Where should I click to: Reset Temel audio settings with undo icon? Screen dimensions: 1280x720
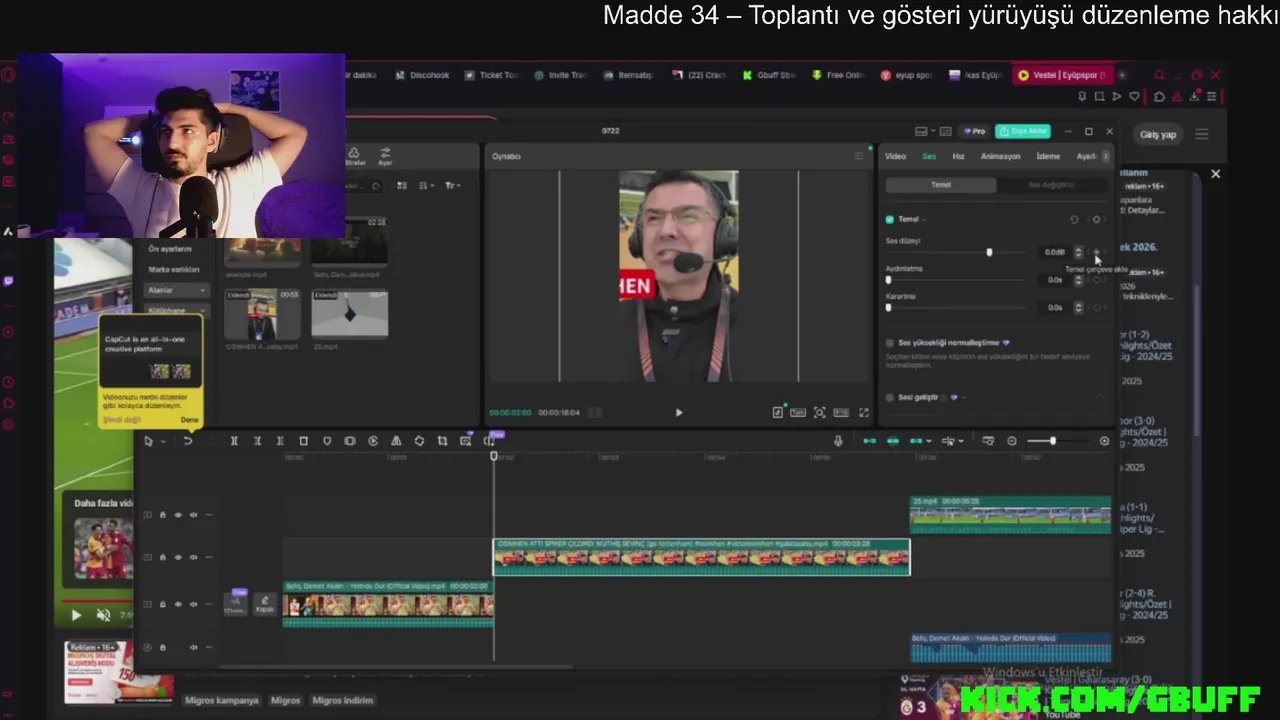tap(1074, 219)
